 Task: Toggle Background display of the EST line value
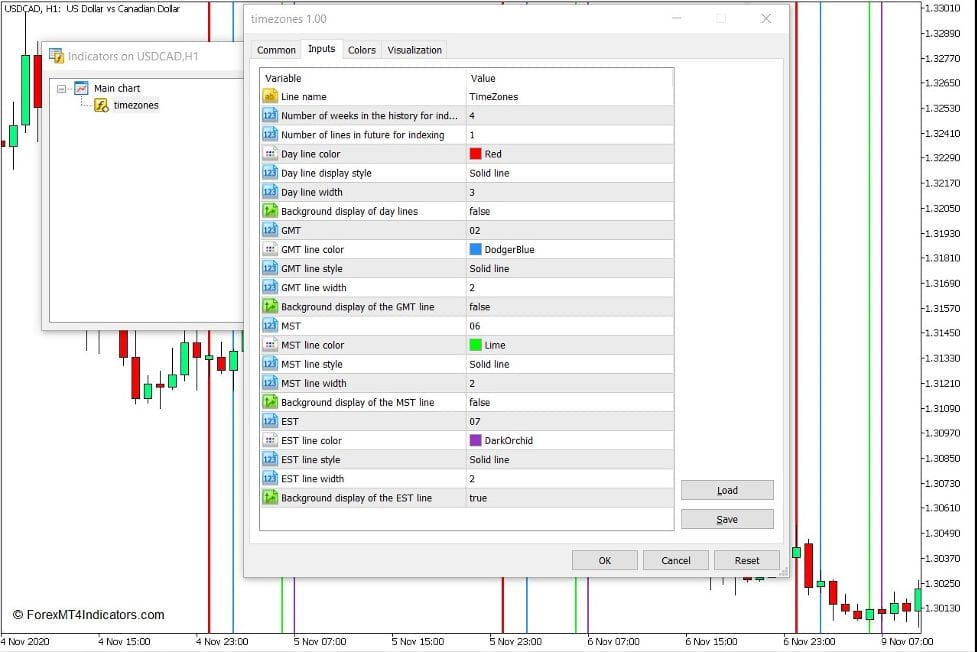click(568, 498)
